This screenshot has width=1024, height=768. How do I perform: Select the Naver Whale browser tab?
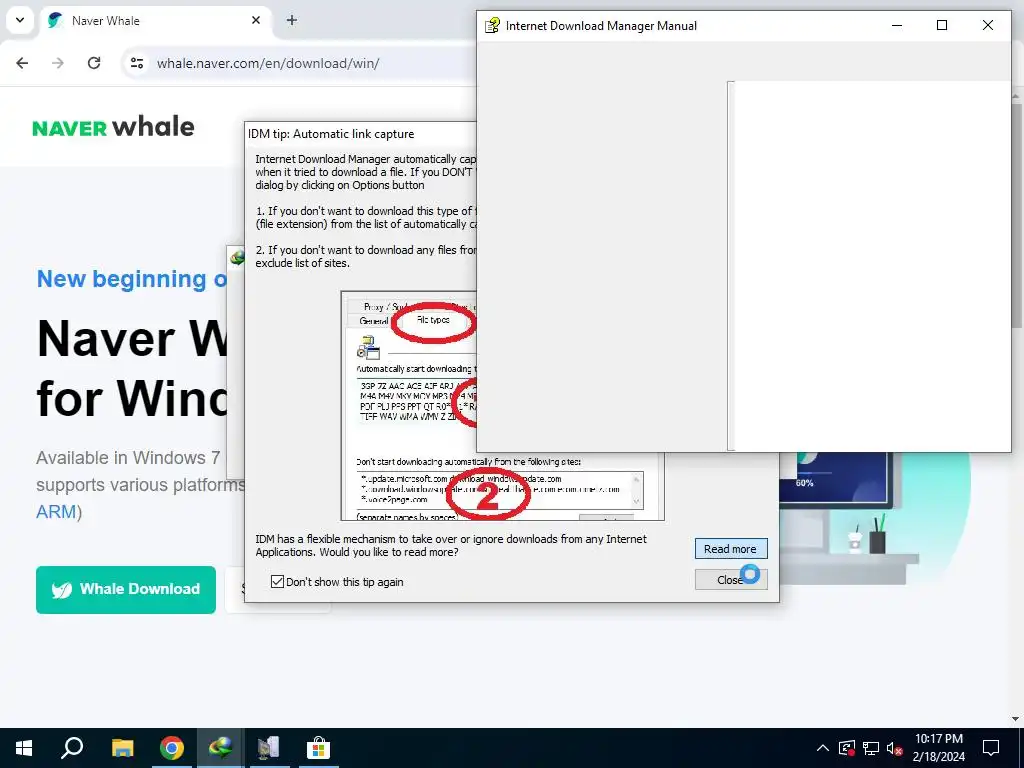[x=155, y=21]
